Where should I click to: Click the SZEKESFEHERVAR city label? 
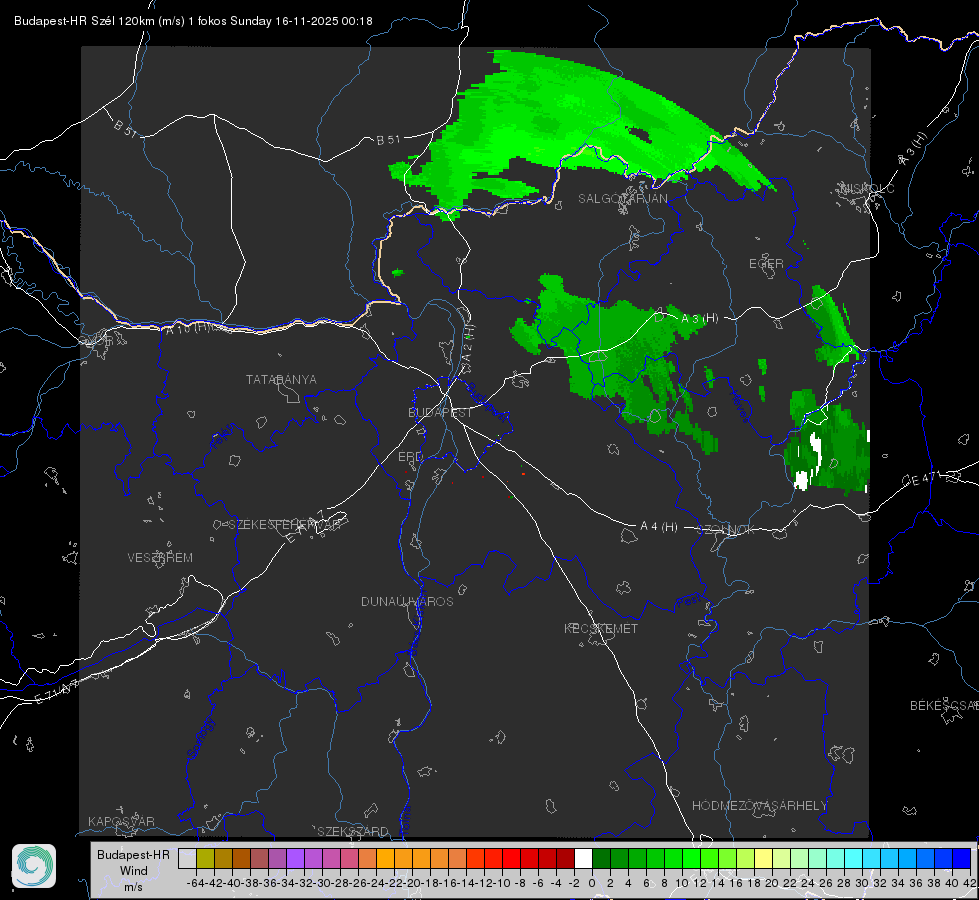coord(284,525)
